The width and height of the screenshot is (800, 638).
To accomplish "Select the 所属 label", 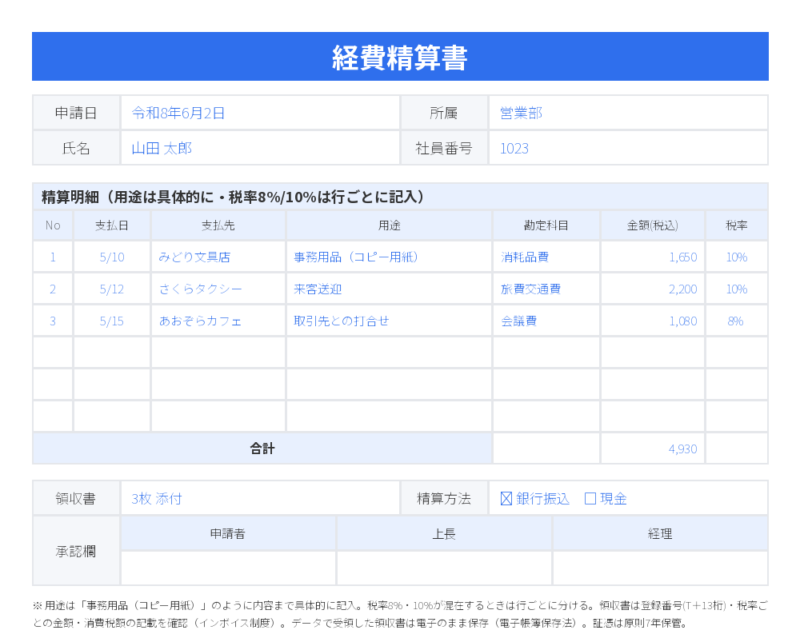I will tap(443, 113).
